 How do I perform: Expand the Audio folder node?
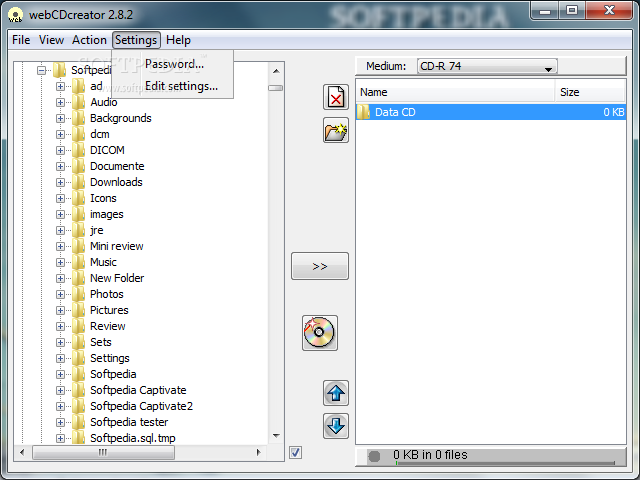(60, 102)
